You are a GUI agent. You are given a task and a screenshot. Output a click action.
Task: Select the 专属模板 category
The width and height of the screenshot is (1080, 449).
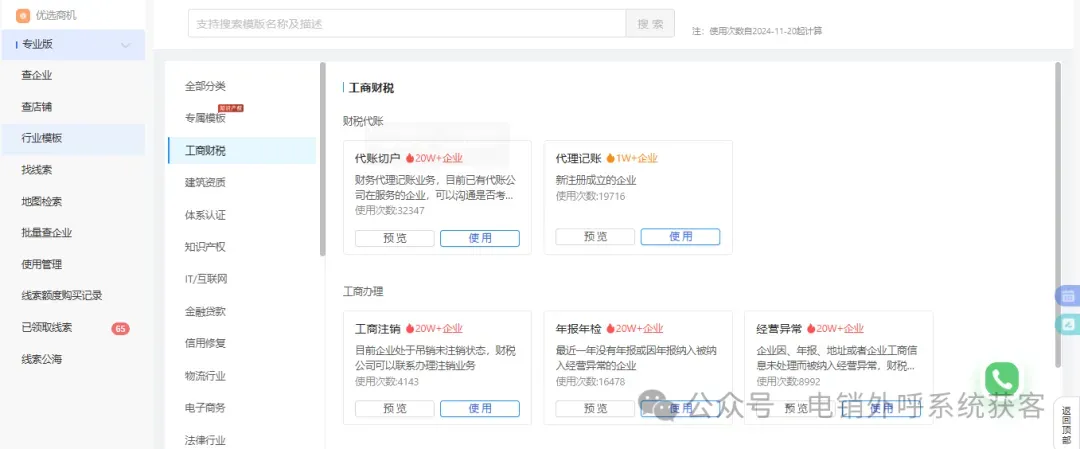pos(242,118)
